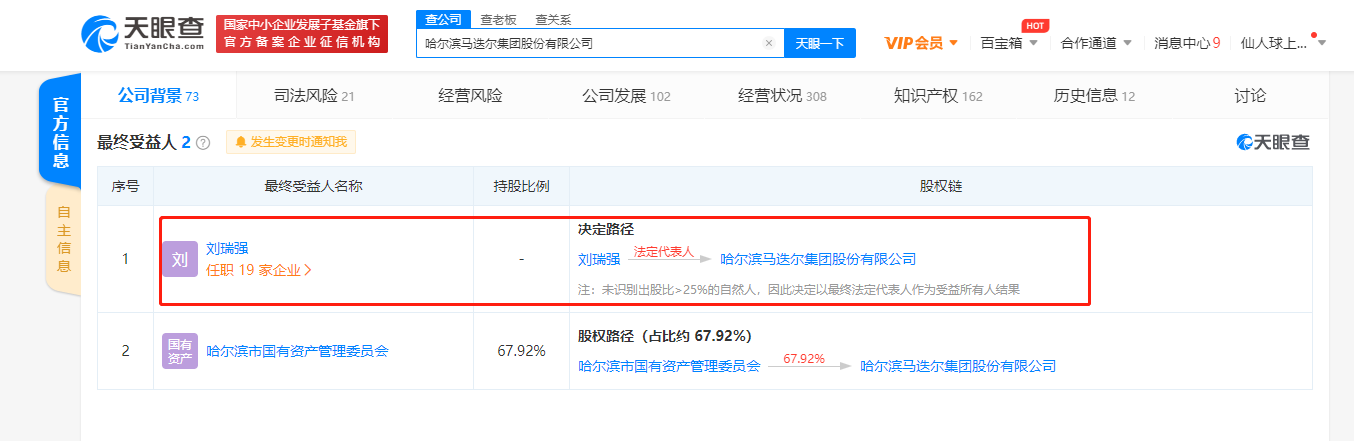Click the 国有资产 avatar icon
Screen dimensions: 1354x441
click(180, 351)
